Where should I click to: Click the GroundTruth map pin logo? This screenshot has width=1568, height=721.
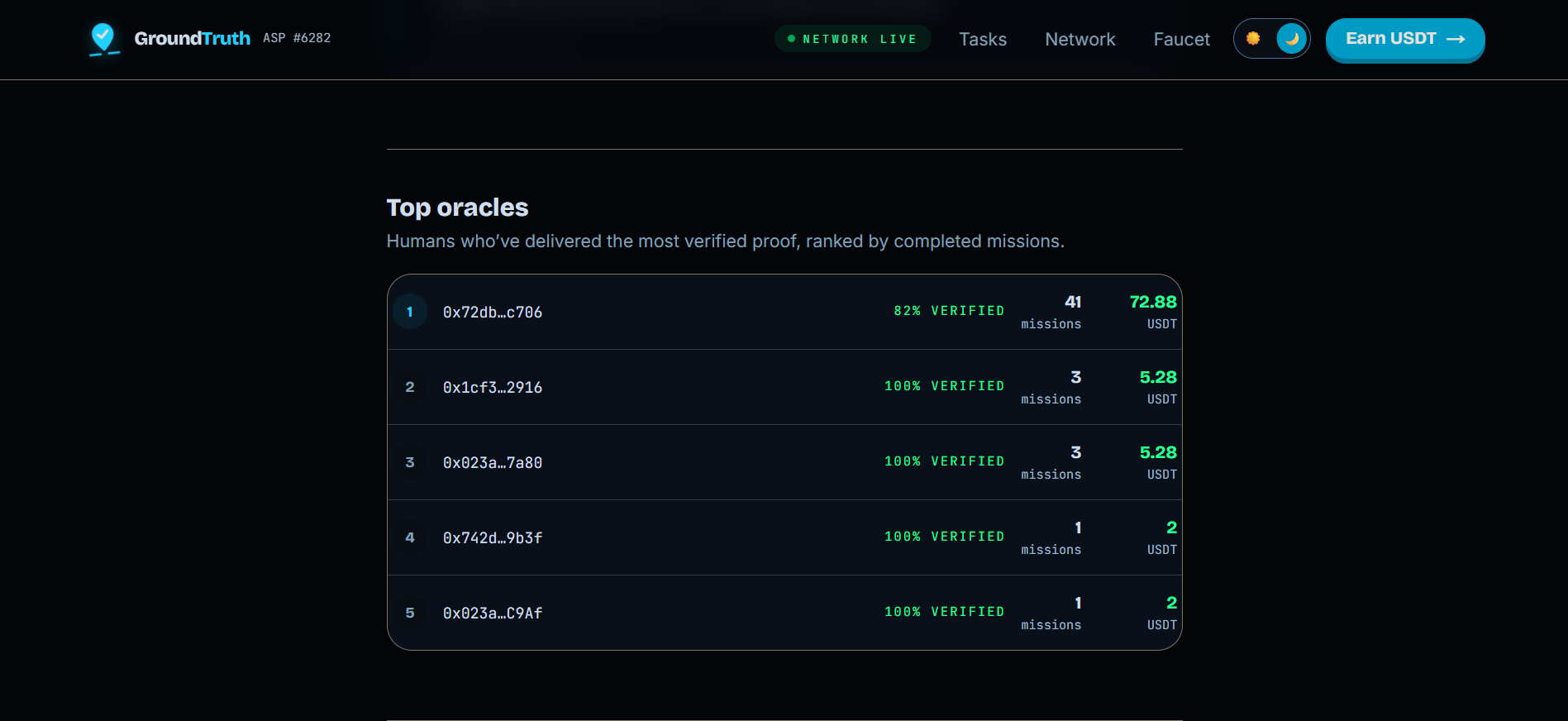103,39
